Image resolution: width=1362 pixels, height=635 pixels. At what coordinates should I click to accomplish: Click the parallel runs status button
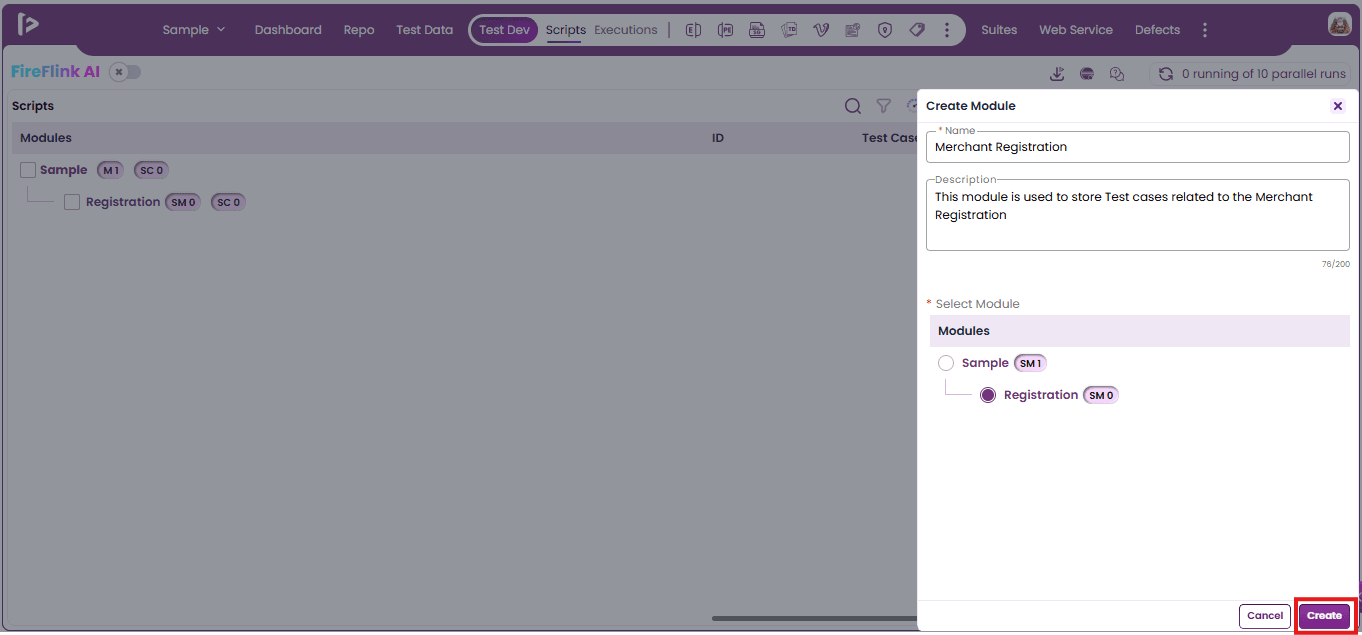click(1250, 74)
